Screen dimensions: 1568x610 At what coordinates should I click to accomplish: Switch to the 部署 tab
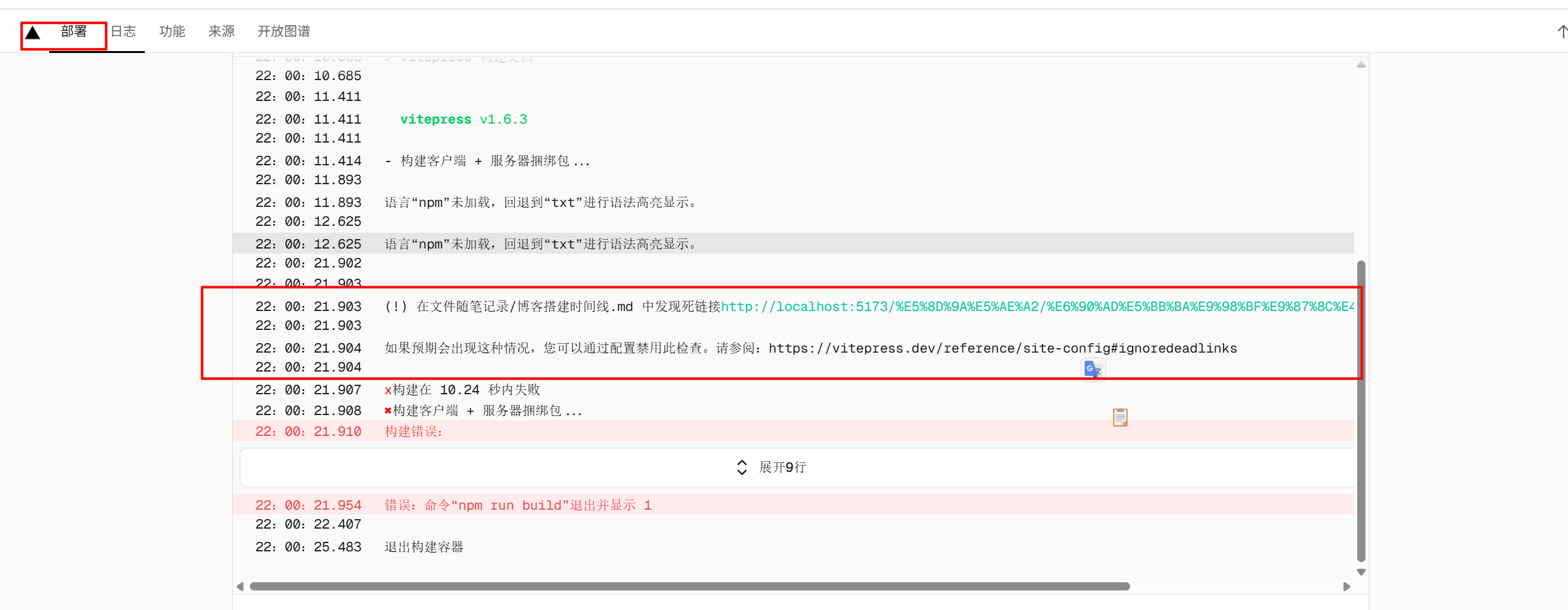point(74,32)
